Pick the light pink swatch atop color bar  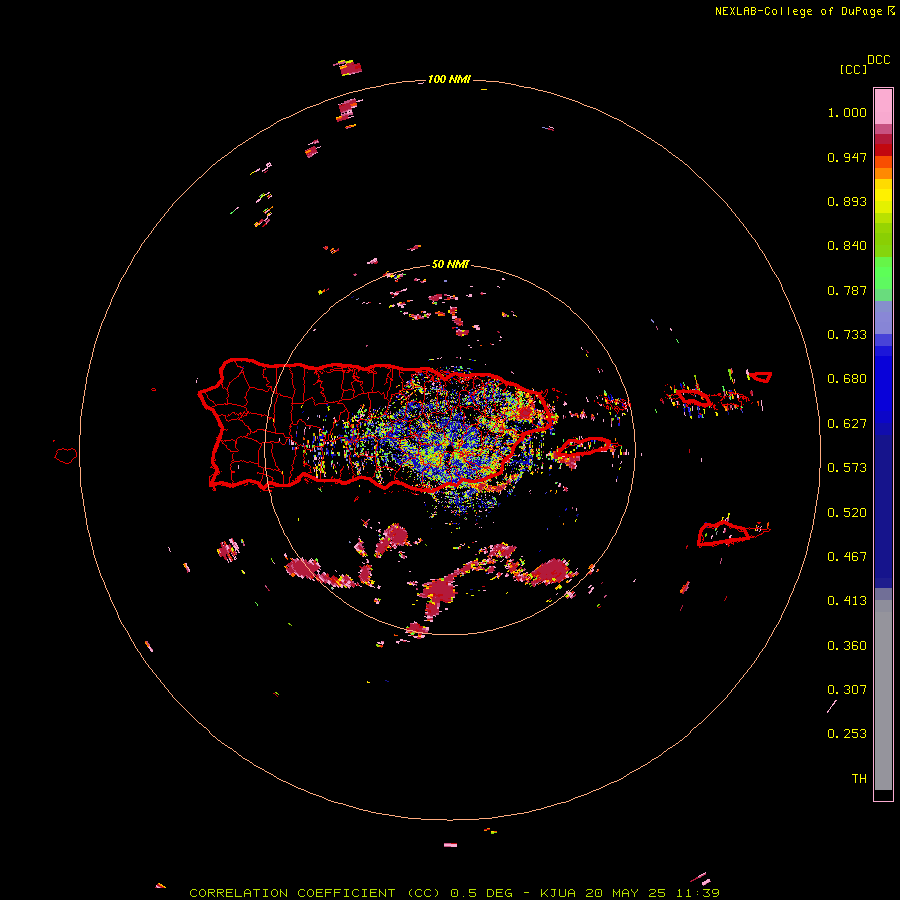pos(883,106)
